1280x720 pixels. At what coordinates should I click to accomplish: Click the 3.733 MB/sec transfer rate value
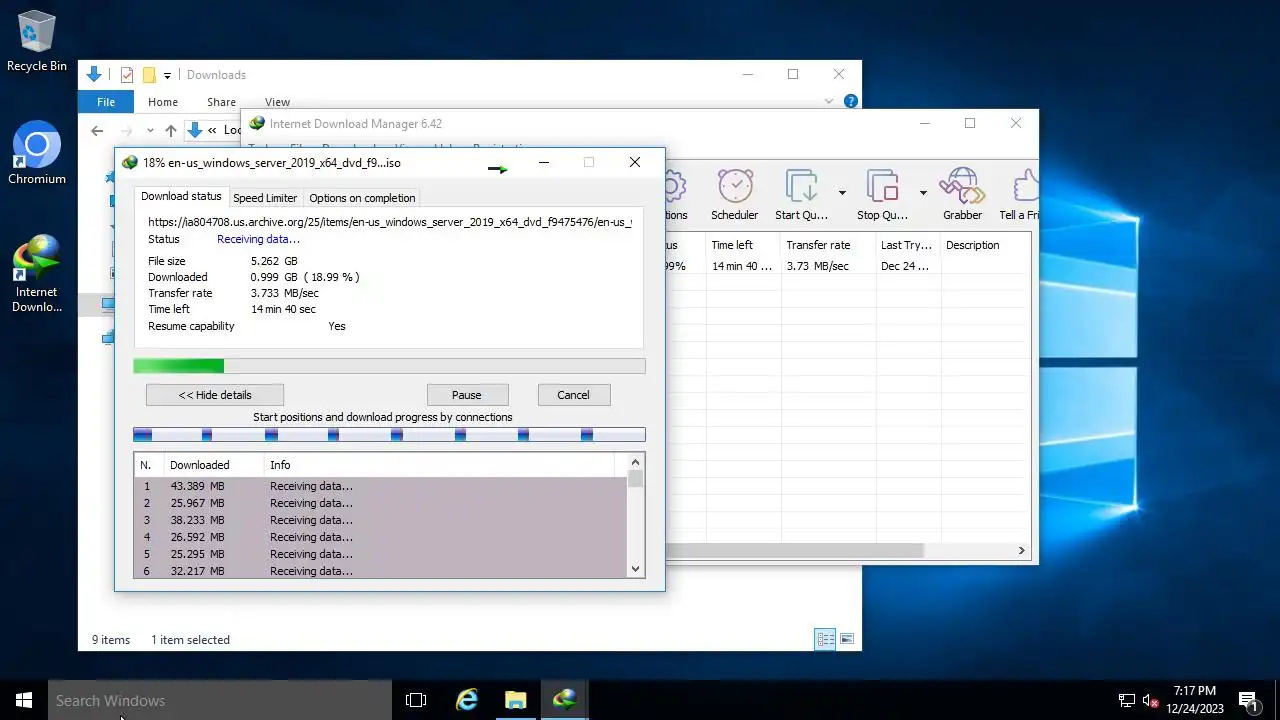(285, 293)
